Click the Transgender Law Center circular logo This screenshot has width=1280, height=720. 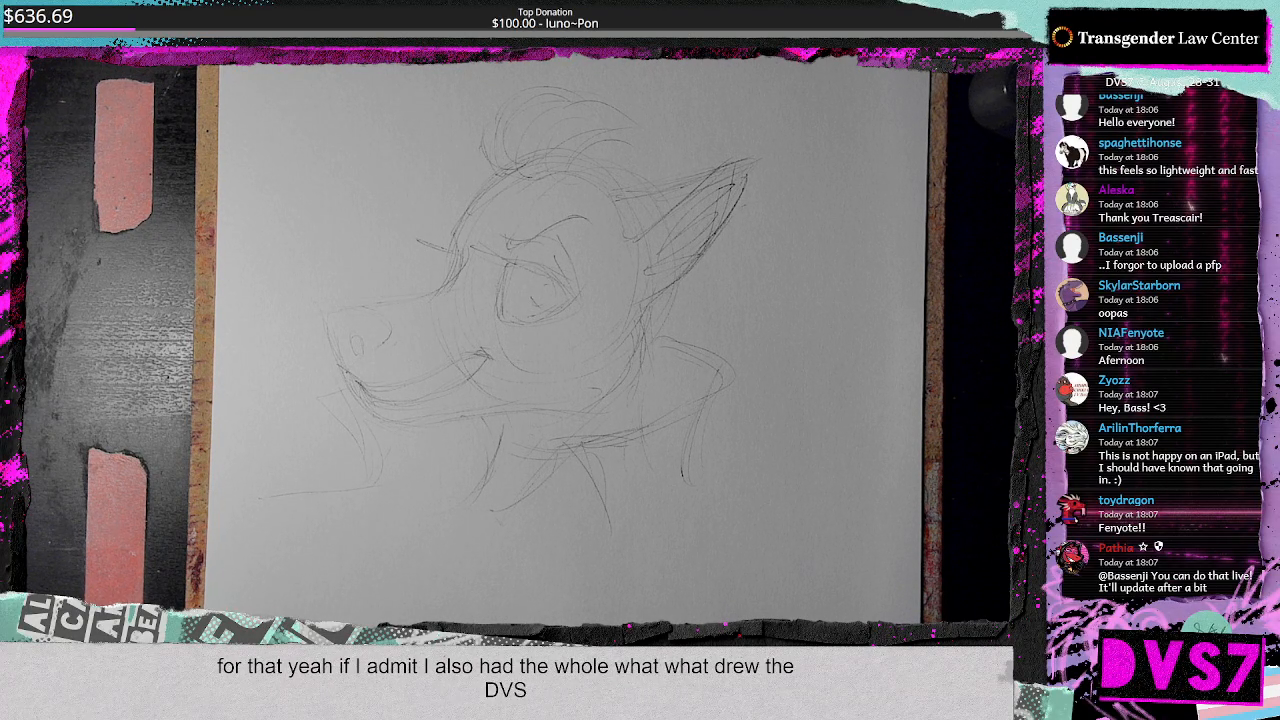click(x=1061, y=38)
